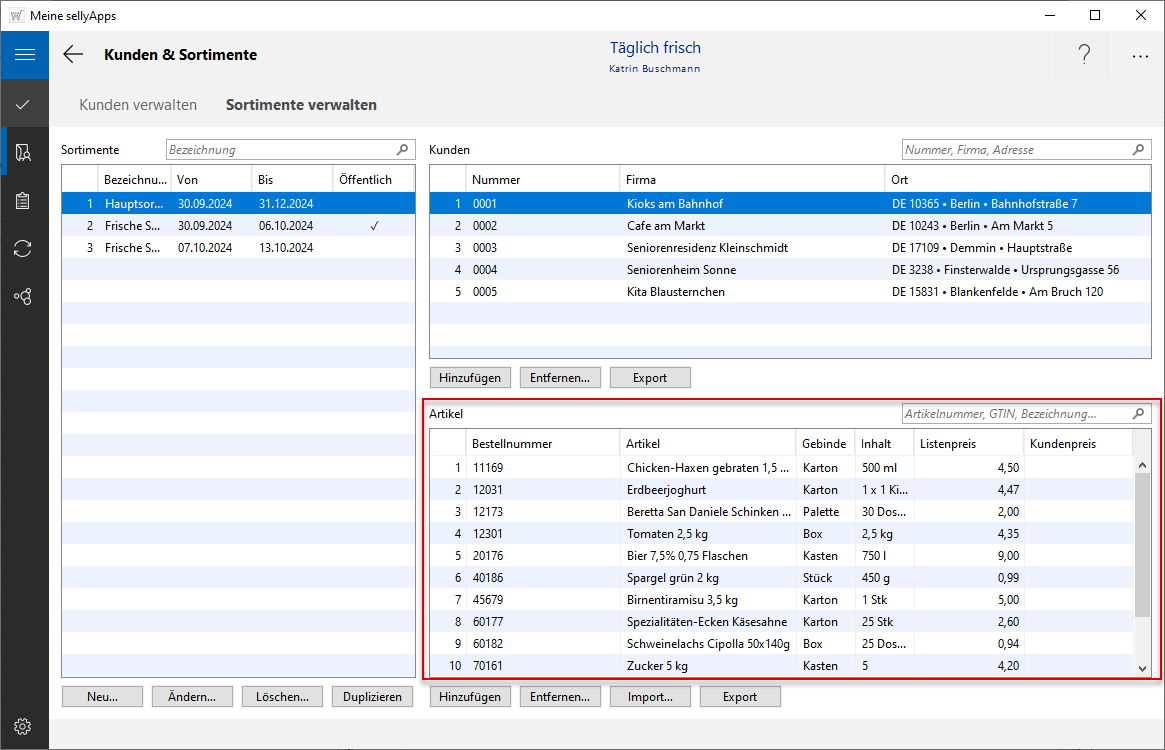
Task: Toggle Öffentlich checkmark for second Sortiment row
Action: coord(373,226)
